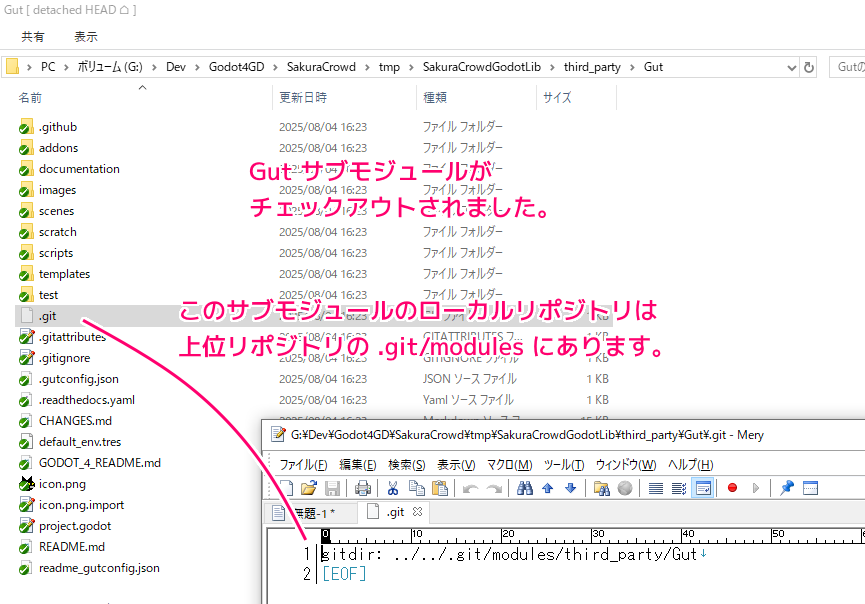Close the .git tab in Mery
The width and height of the screenshot is (865, 604).
418,511
